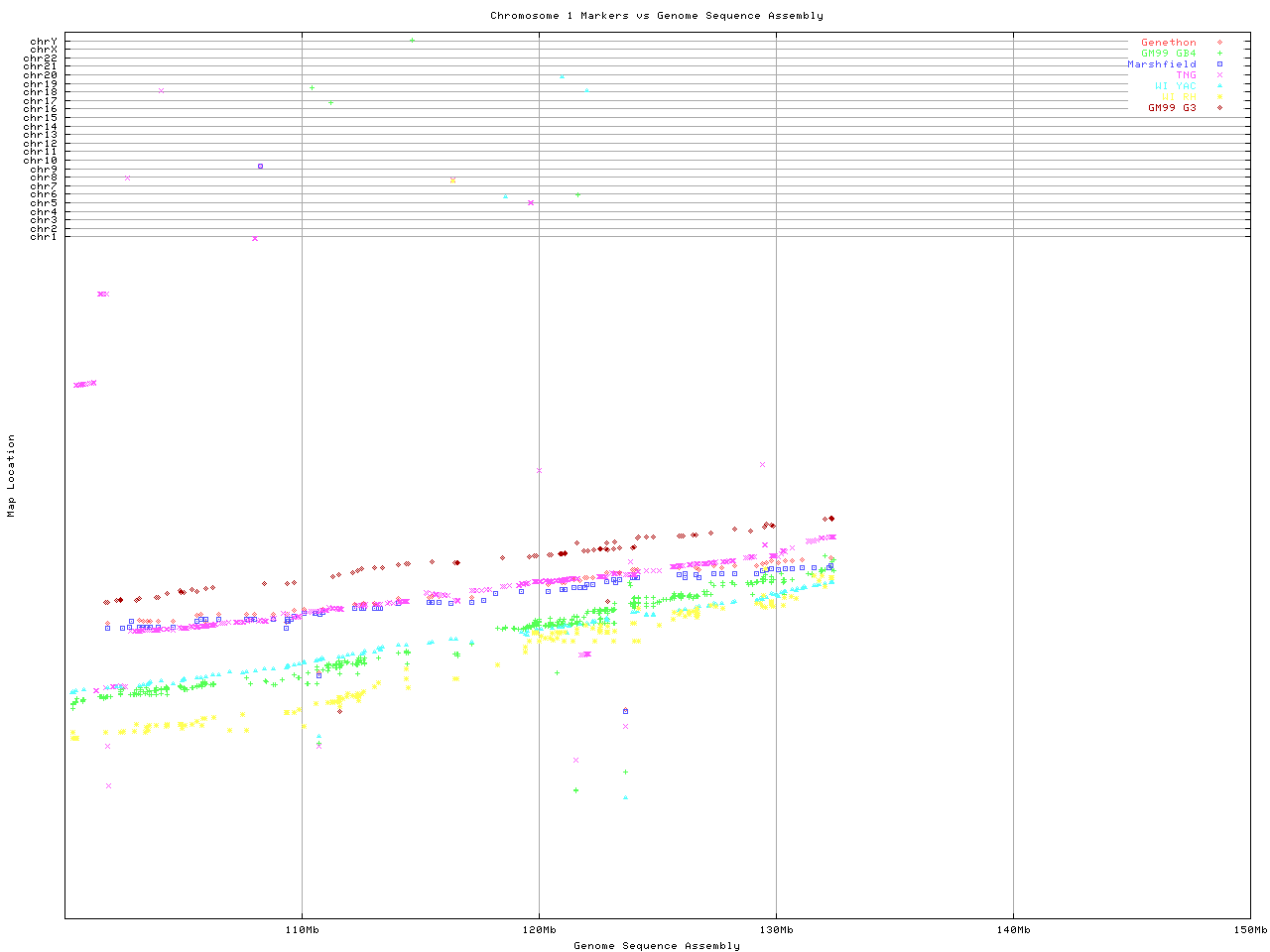Select the chr1 label on the y-axis
The image size is (1270, 952).
pos(44,237)
